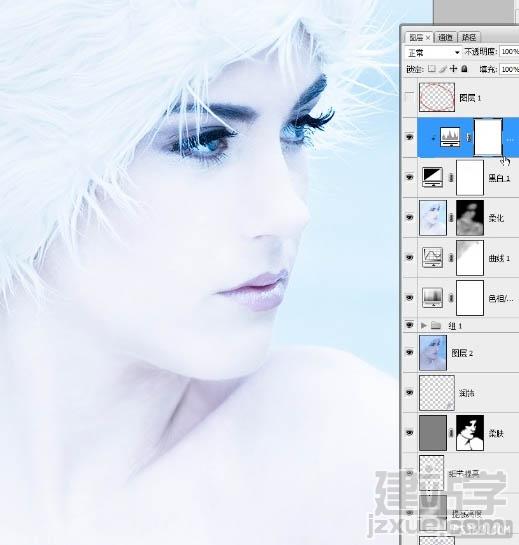Switch to the 通道 channels tab
Screen dimensions: 519x545
pyautogui.click(x=445, y=37)
